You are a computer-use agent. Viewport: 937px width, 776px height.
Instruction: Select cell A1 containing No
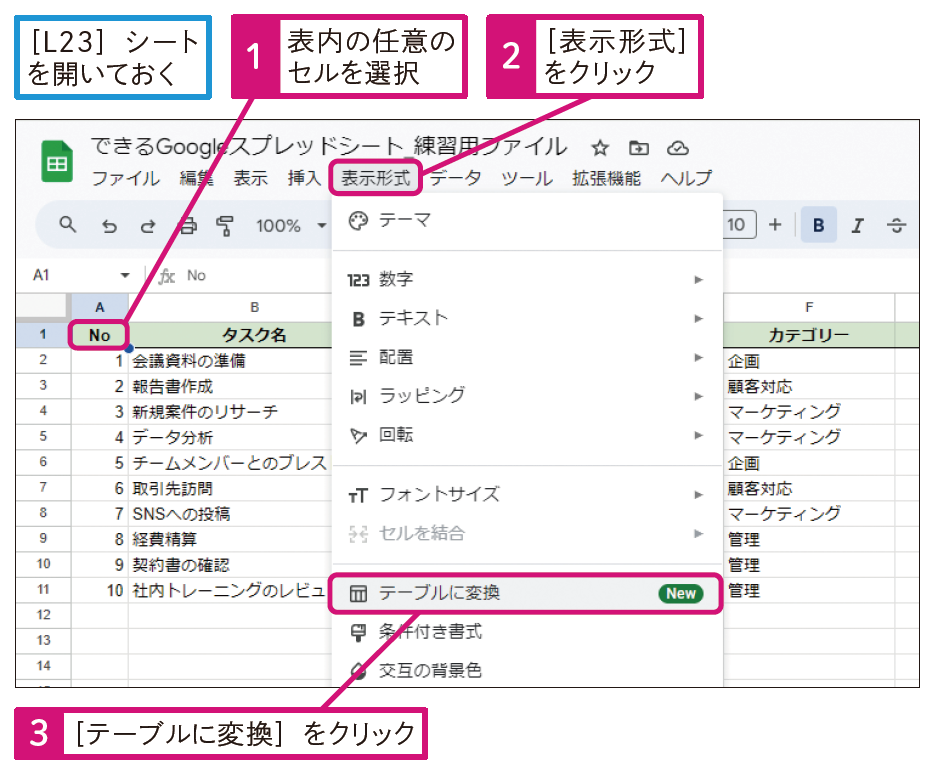pyautogui.click(x=98, y=335)
